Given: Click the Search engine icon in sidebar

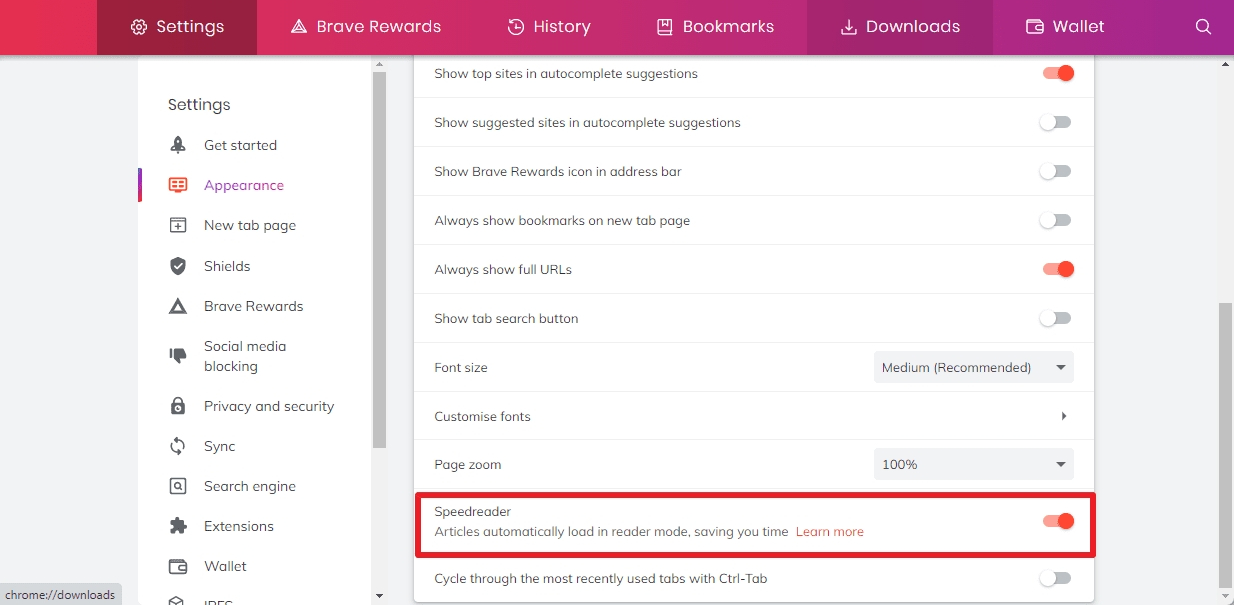Looking at the screenshot, I should 178,486.
